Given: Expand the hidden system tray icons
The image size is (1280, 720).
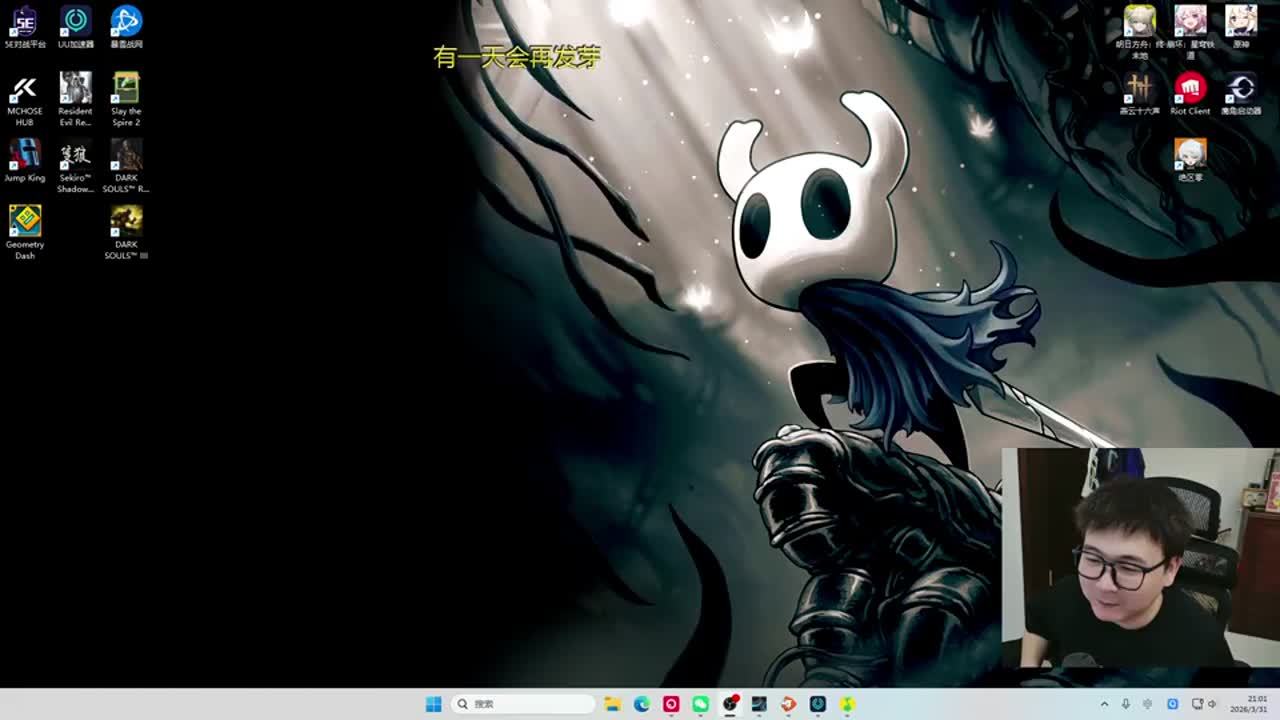Looking at the screenshot, I should point(1104,704).
